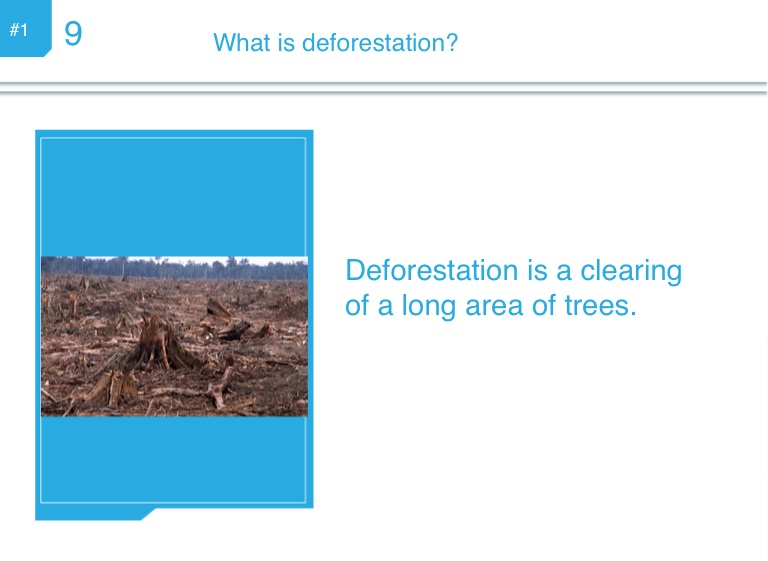
Task: Click the gray divider line under the header
Action: coord(384,90)
